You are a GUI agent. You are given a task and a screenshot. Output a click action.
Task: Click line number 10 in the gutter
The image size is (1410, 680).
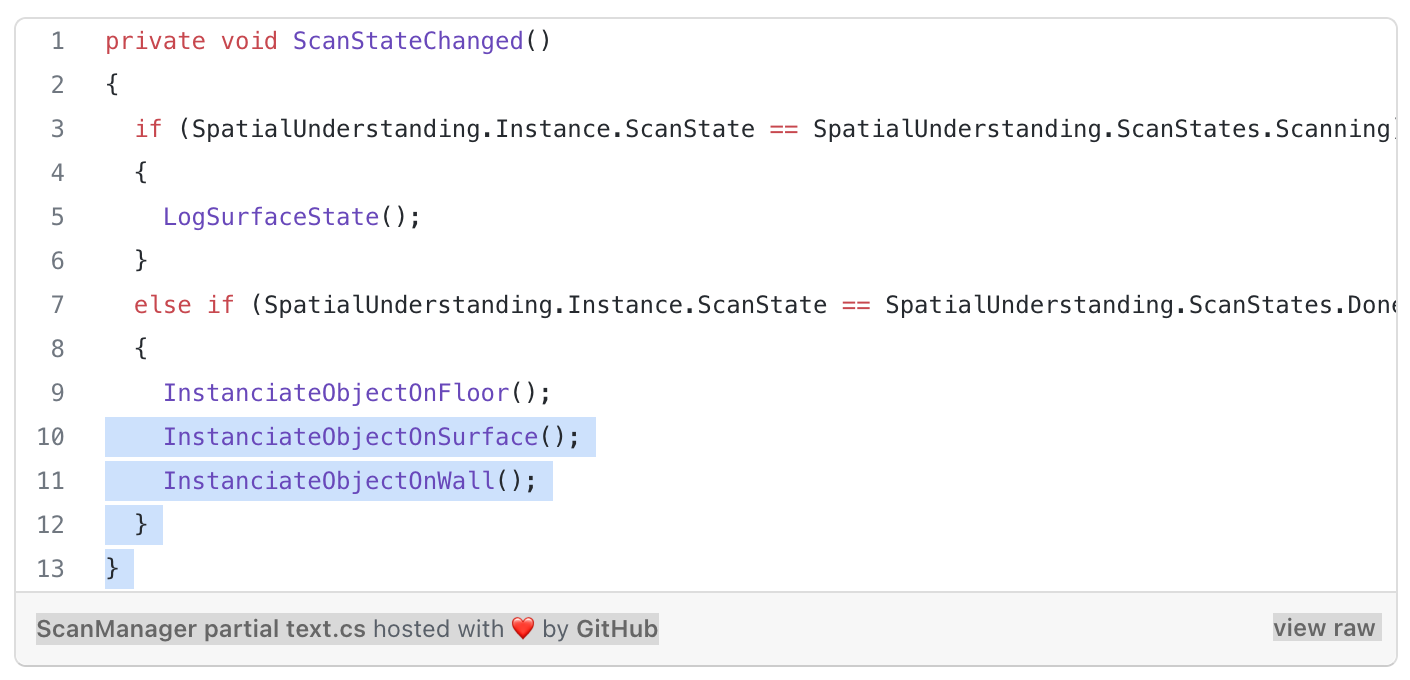coord(50,437)
